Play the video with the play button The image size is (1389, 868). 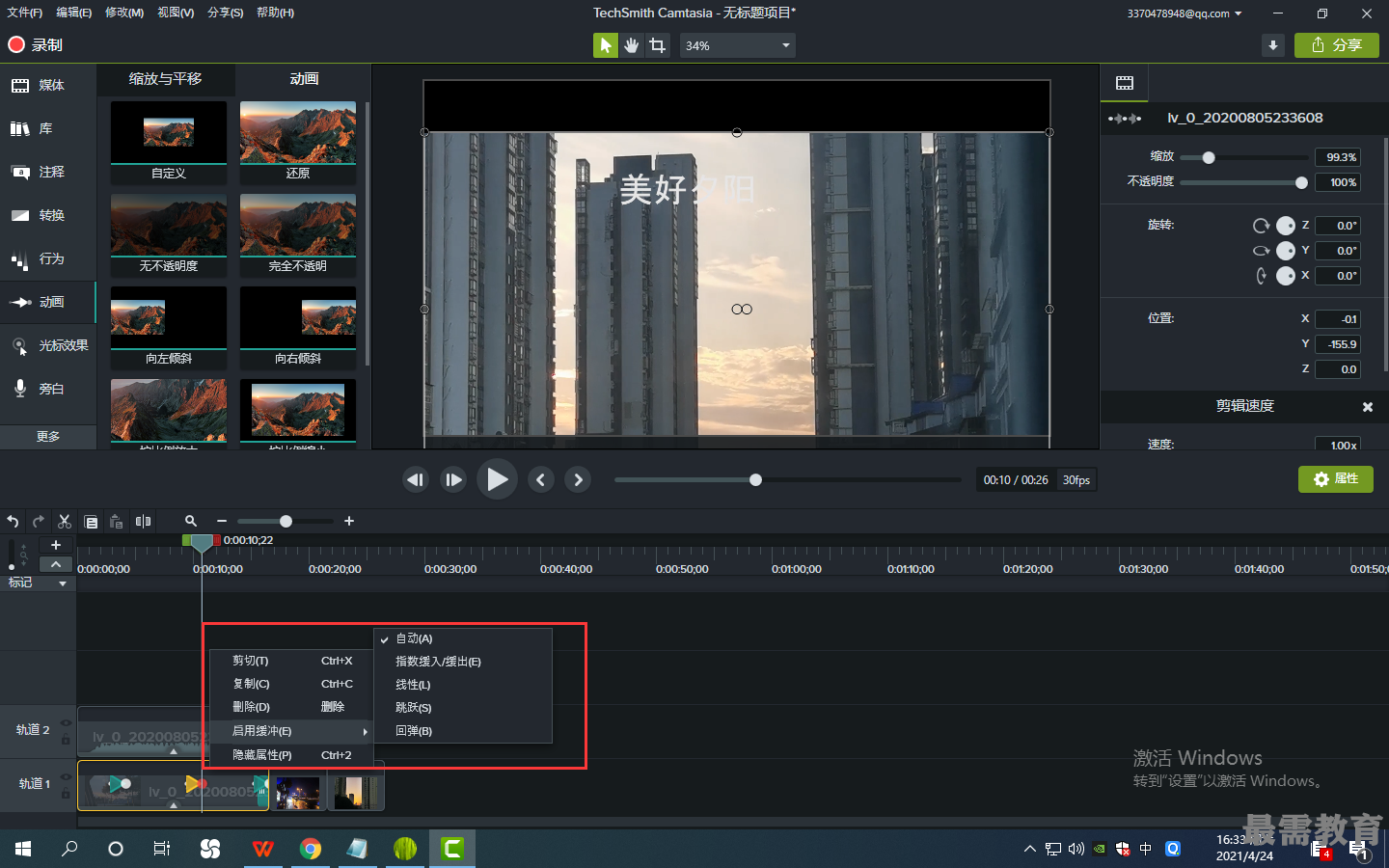497,479
